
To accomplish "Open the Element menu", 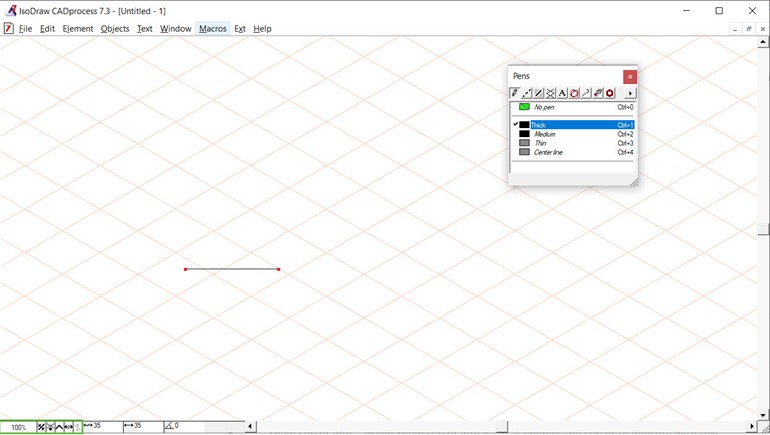I will coord(78,28).
